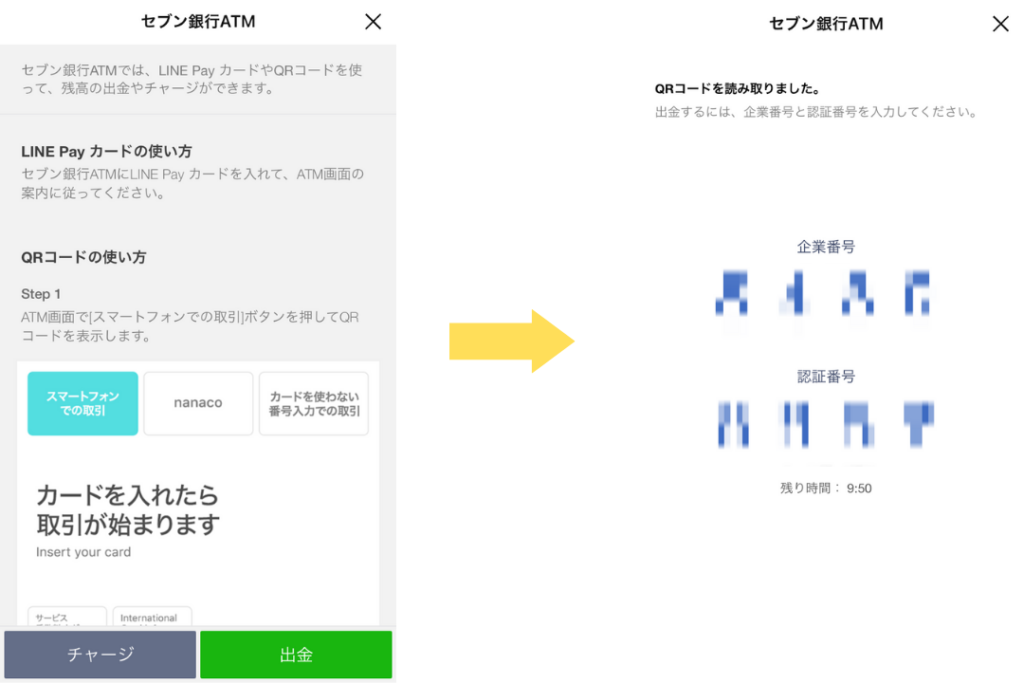
Task: Tap the green 出金 withdraw button
Action: coord(296,654)
